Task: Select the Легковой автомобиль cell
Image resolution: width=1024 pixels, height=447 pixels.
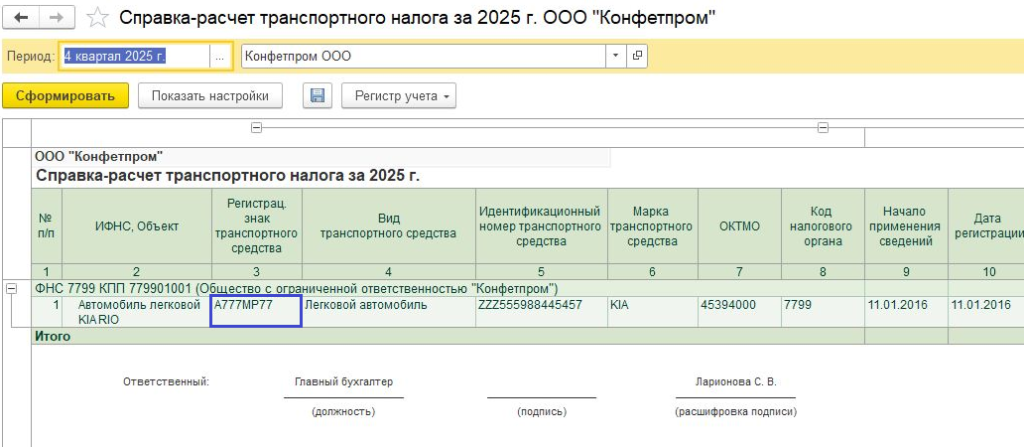Action: pyautogui.click(x=389, y=312)
